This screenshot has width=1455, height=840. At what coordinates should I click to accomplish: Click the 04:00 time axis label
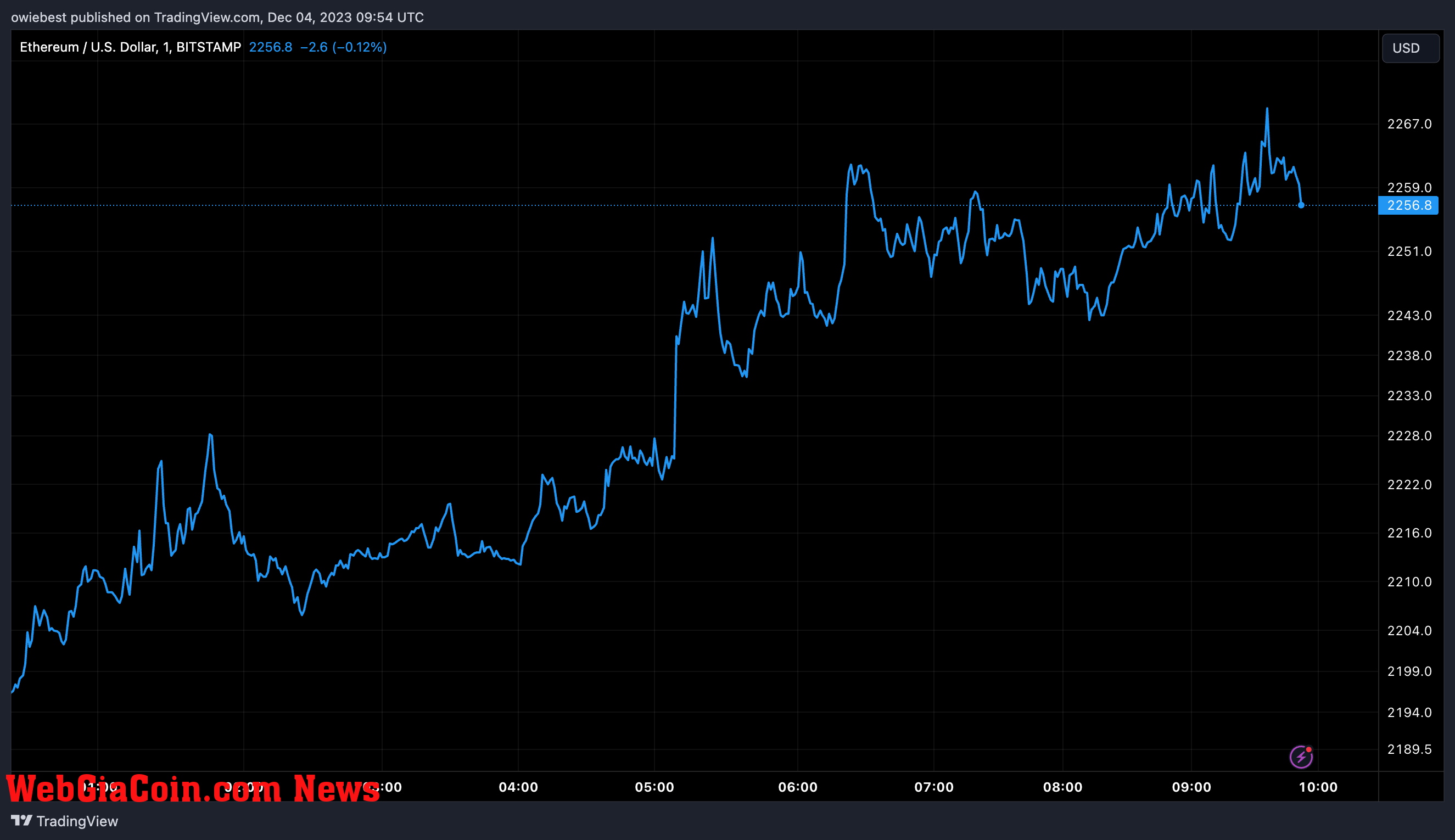pos(518,787)
